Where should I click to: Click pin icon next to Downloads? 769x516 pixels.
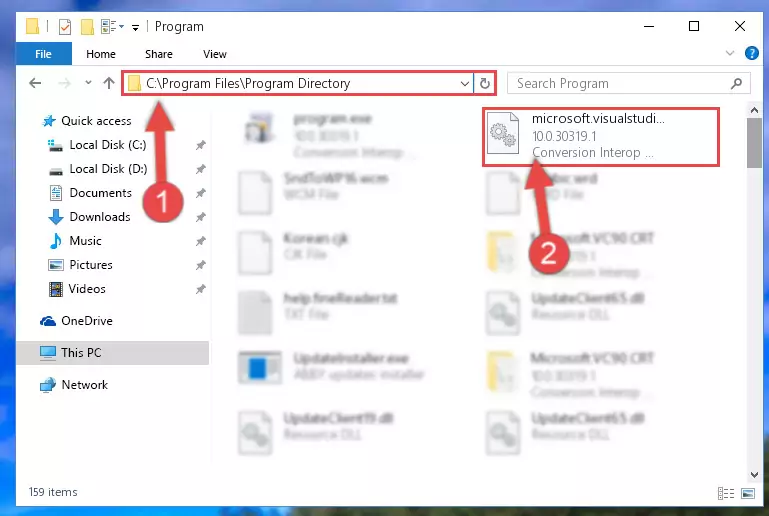(x=200, y=217)
